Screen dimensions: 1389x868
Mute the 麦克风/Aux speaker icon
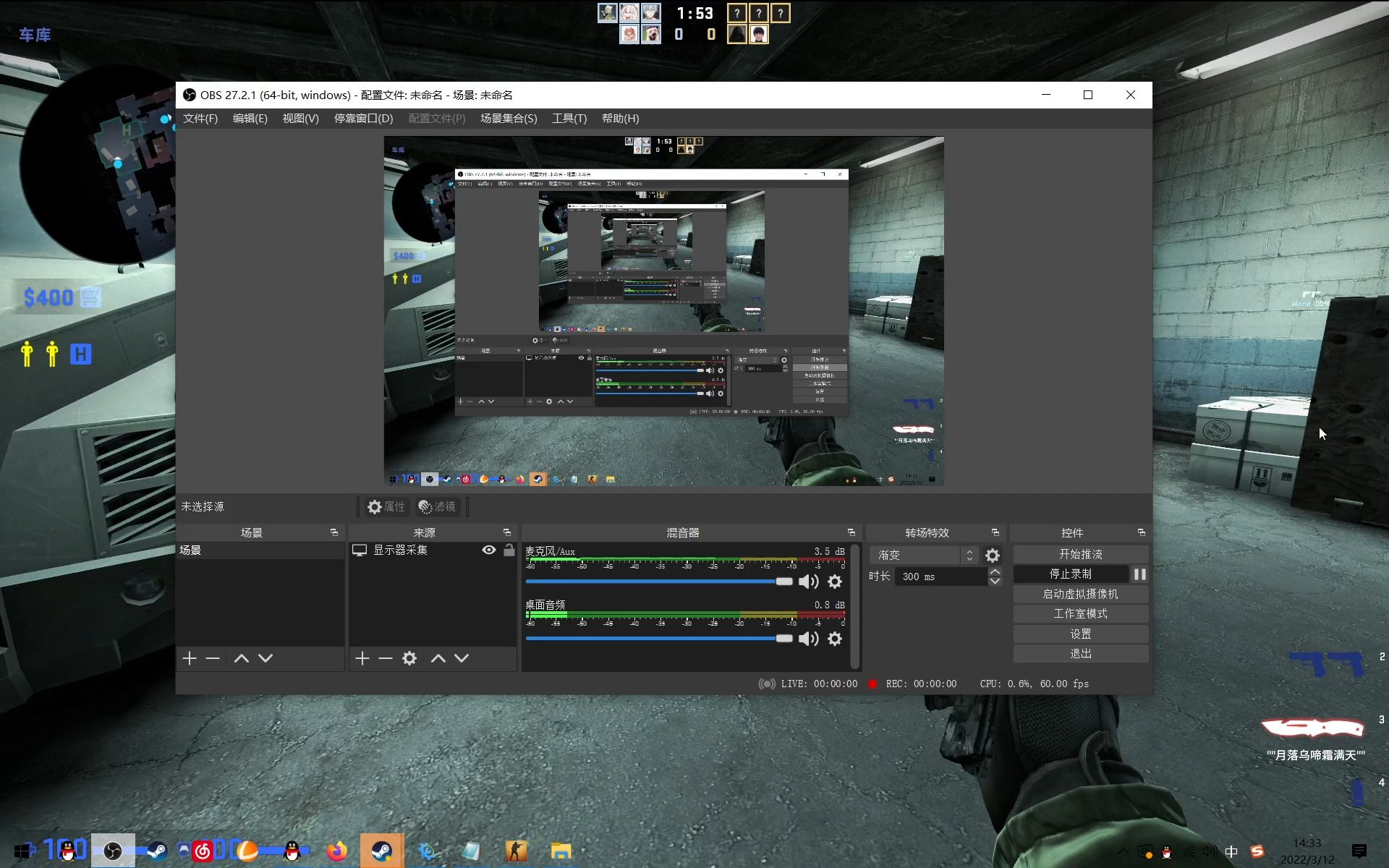click(x=808, y=582)
